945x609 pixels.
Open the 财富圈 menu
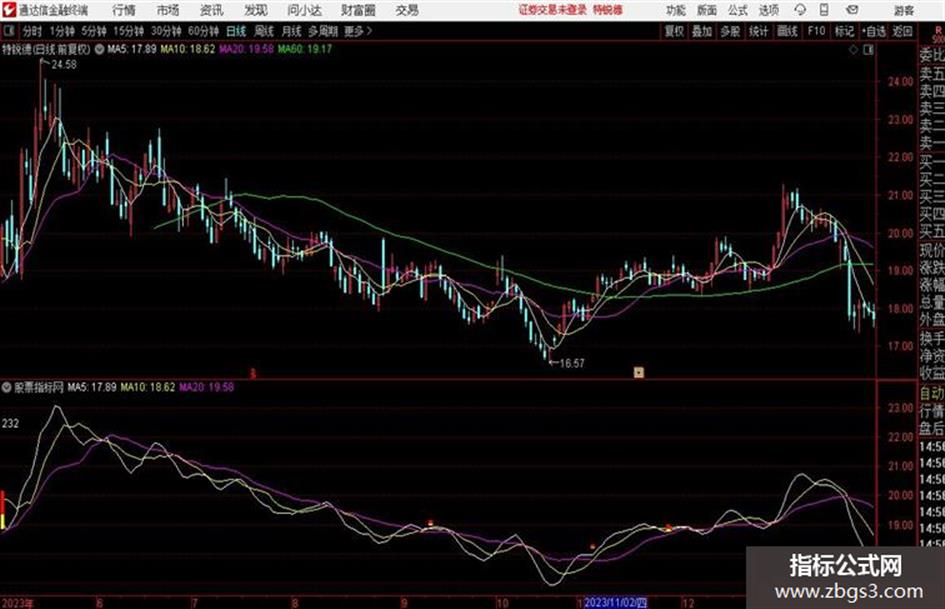pyautogui.click(x=358, y=10)
